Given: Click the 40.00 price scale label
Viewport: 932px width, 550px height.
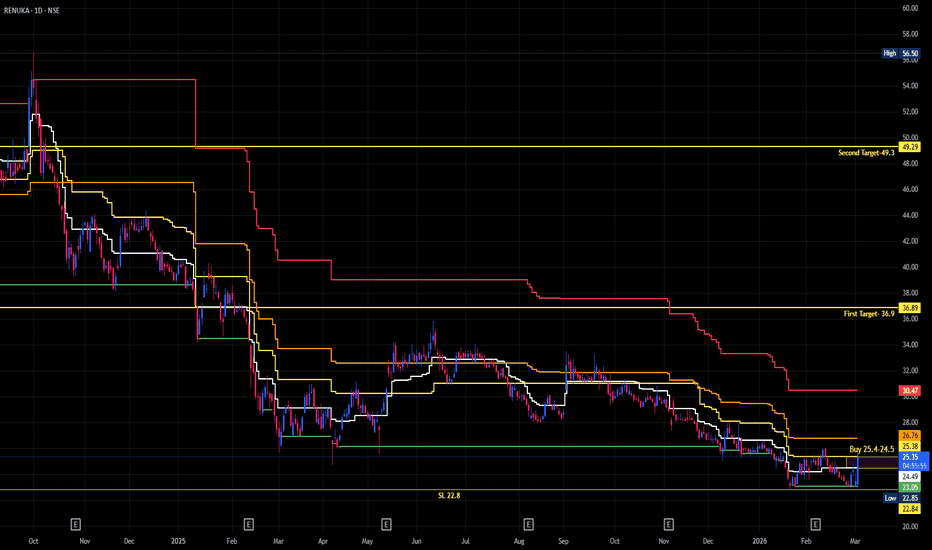Looking at the screenshot, I should click(910, 268).
